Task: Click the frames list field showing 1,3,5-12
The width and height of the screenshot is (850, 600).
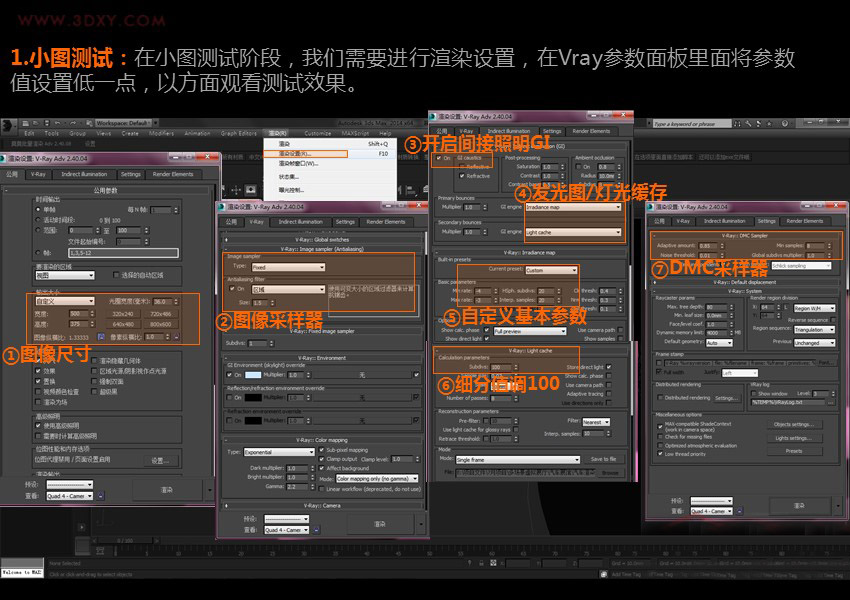Action: pos(123,253)
